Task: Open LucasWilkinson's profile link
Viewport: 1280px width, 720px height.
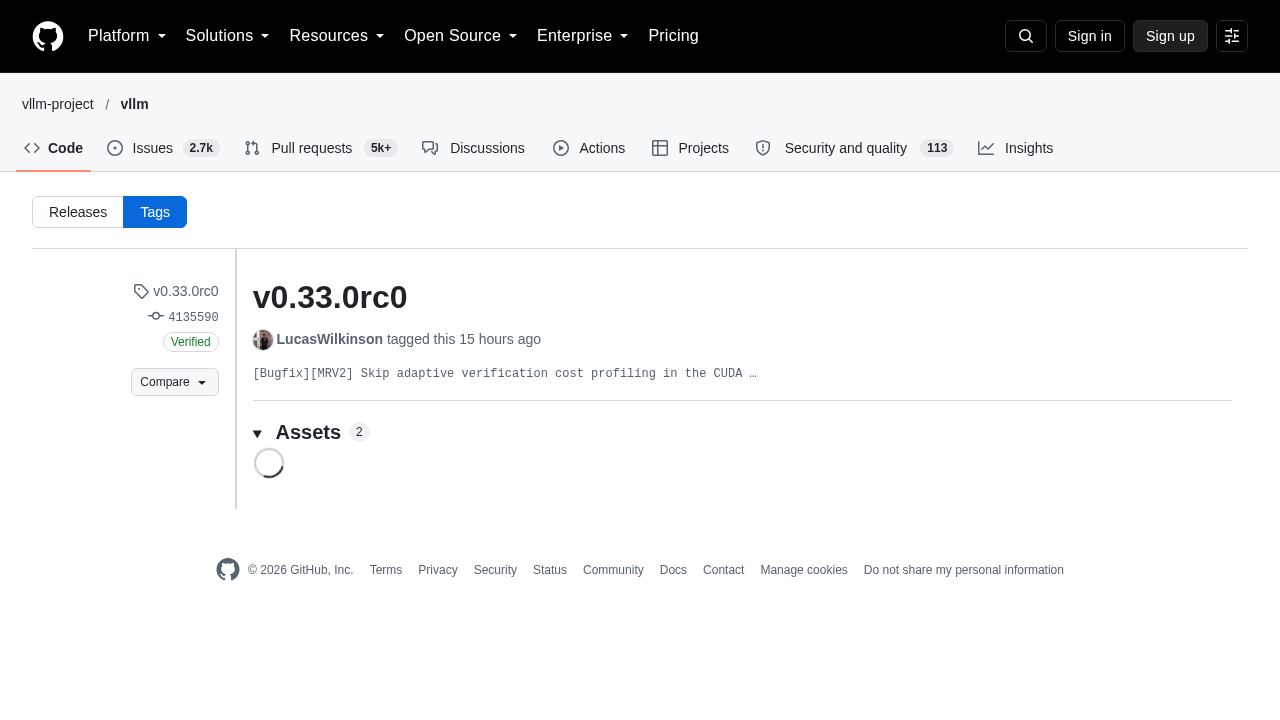Action: point(330,339)
